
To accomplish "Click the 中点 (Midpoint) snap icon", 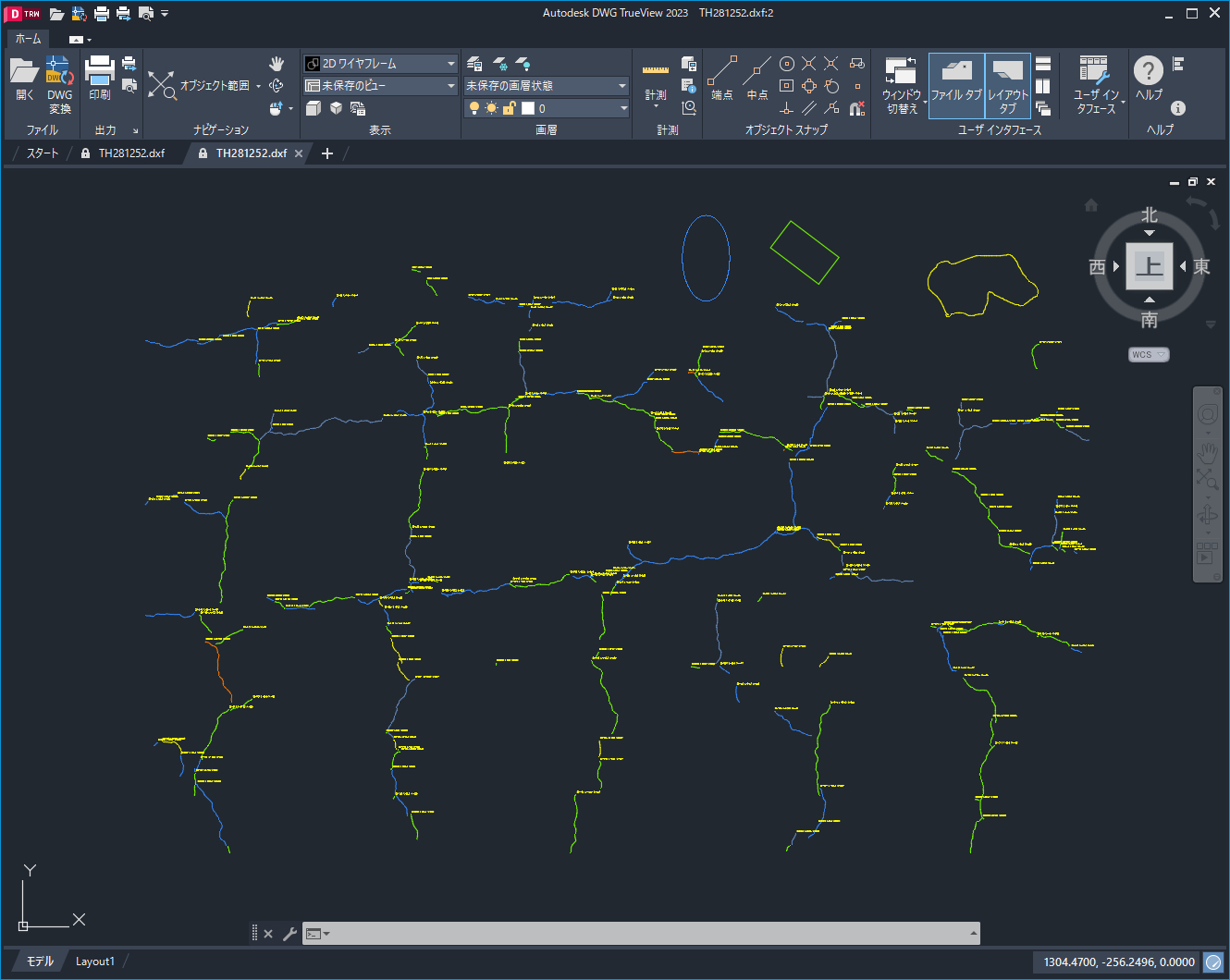I will pyautogui.click(x=757, y=70).
